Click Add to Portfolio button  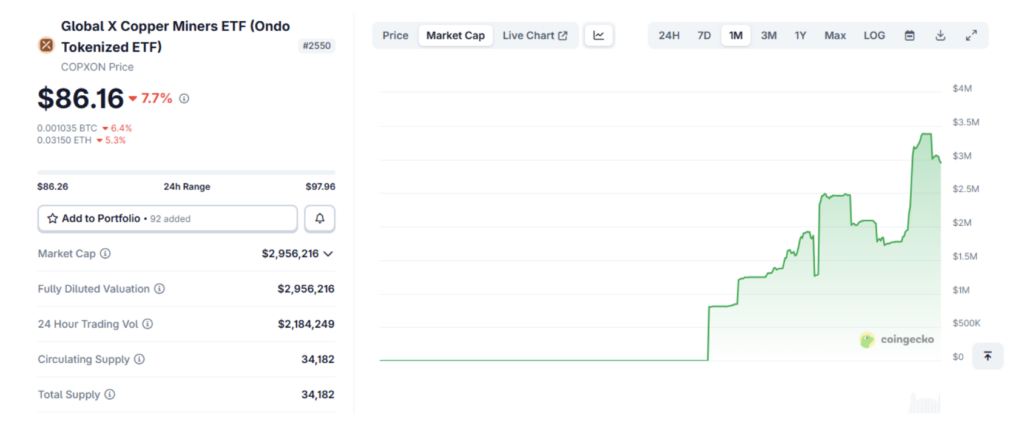[x=167, y=218]
